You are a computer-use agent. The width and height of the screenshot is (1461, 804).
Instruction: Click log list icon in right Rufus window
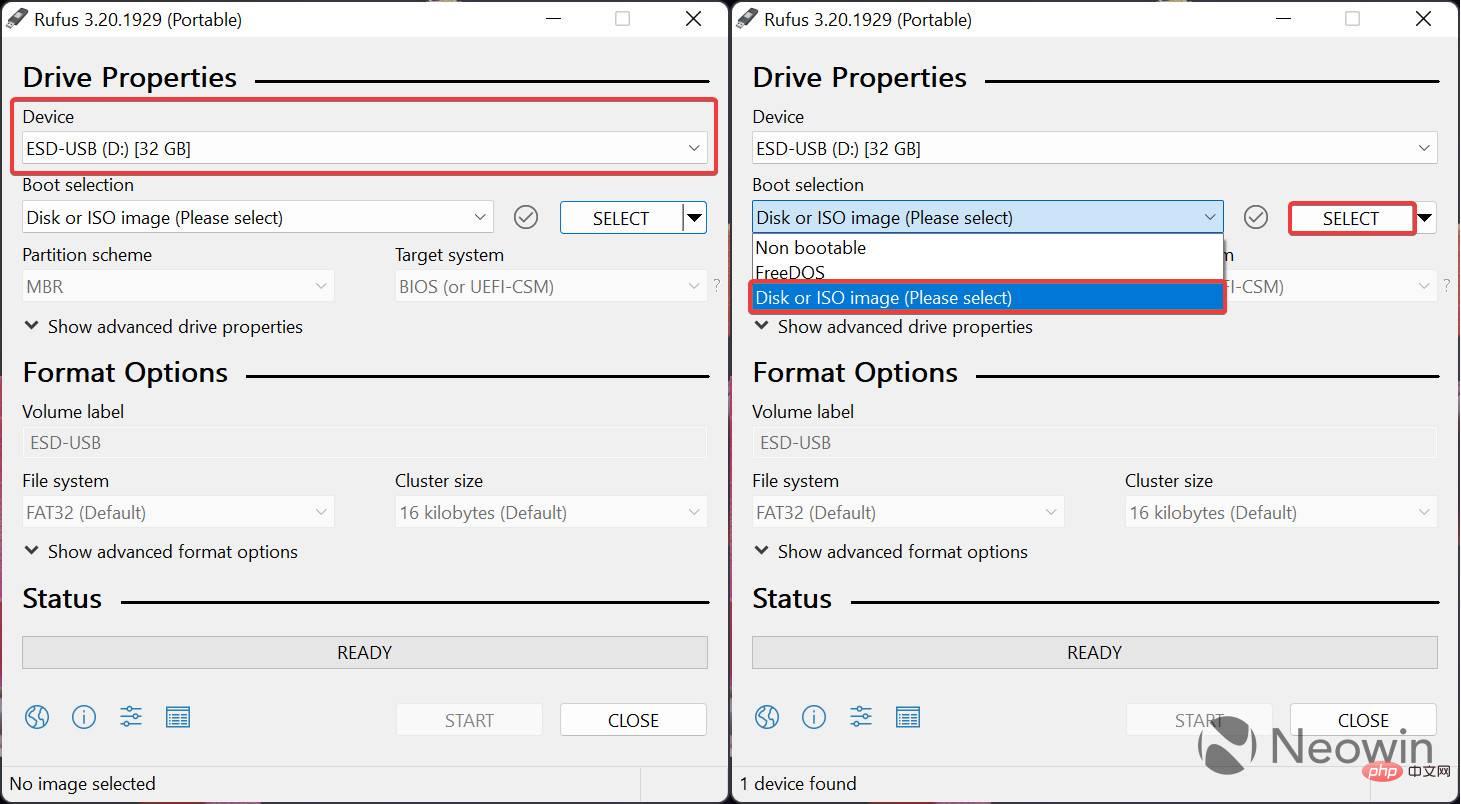point(908,717)
